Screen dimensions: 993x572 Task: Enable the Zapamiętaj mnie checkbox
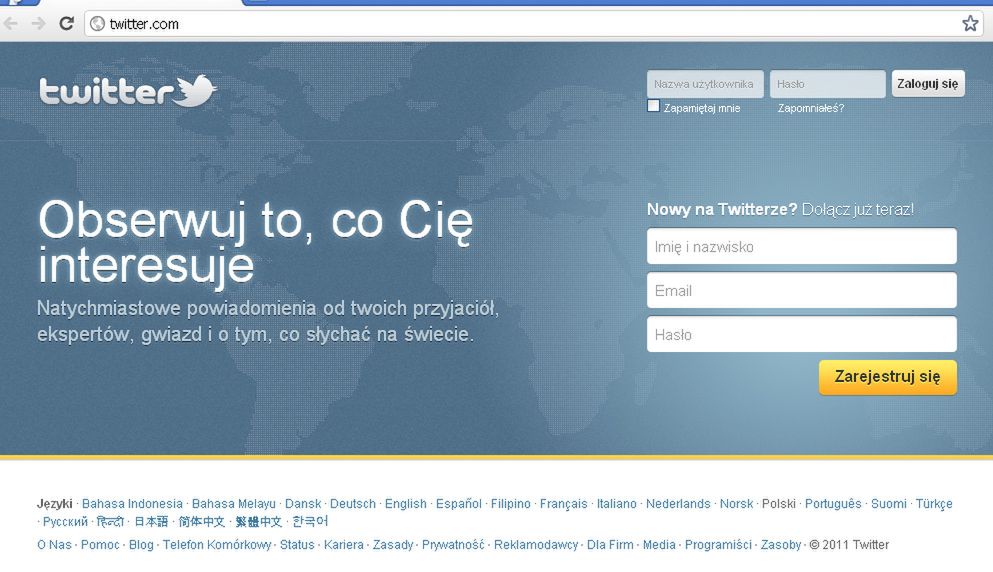654,106
